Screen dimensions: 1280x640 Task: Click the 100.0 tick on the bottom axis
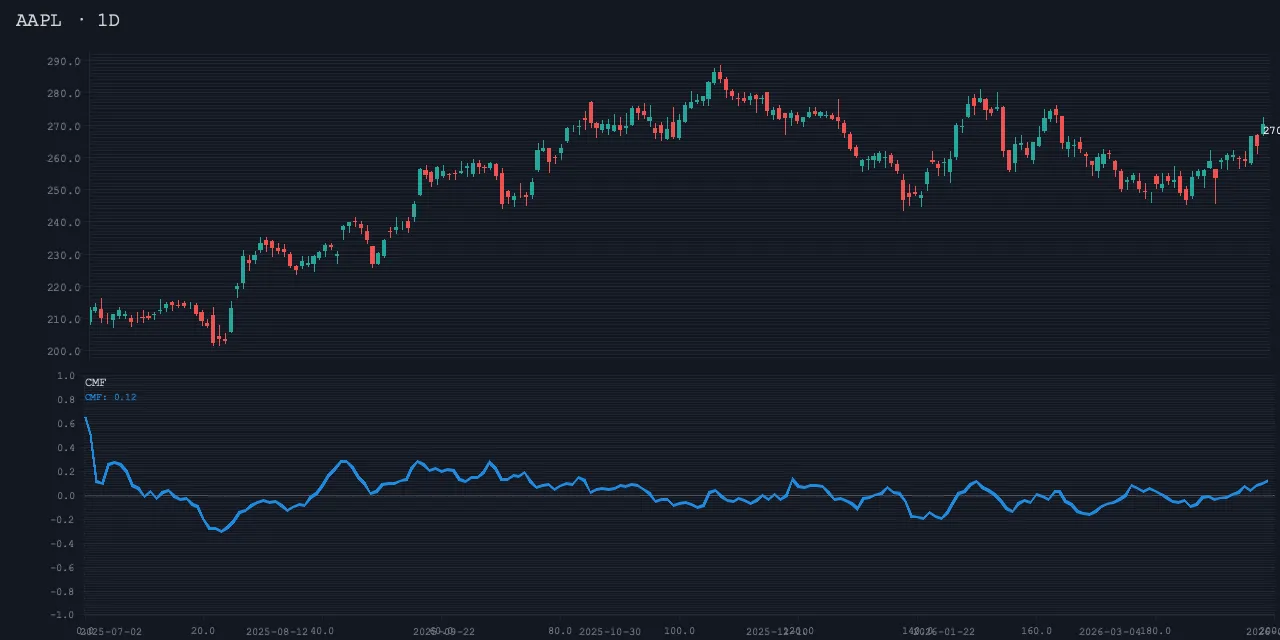(x=679, y=631)
